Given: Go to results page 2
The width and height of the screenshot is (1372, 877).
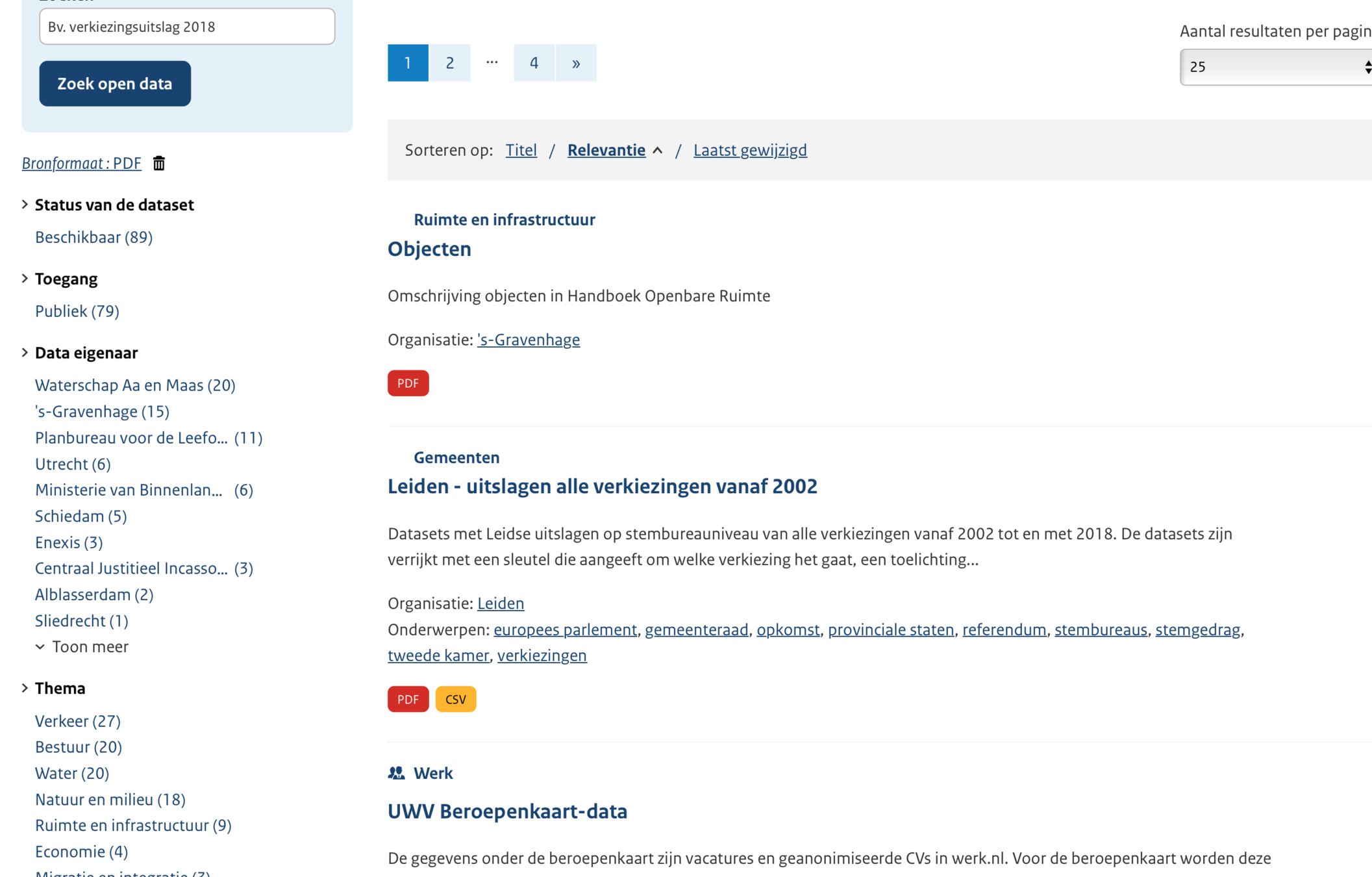Looking at the screenshot, I should (449, 63).
